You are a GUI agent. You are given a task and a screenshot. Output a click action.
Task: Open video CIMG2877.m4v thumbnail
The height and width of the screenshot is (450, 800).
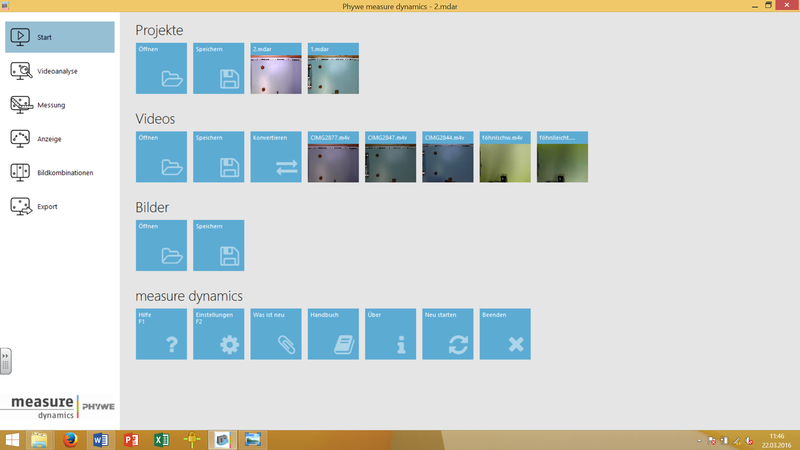[333, 157]
